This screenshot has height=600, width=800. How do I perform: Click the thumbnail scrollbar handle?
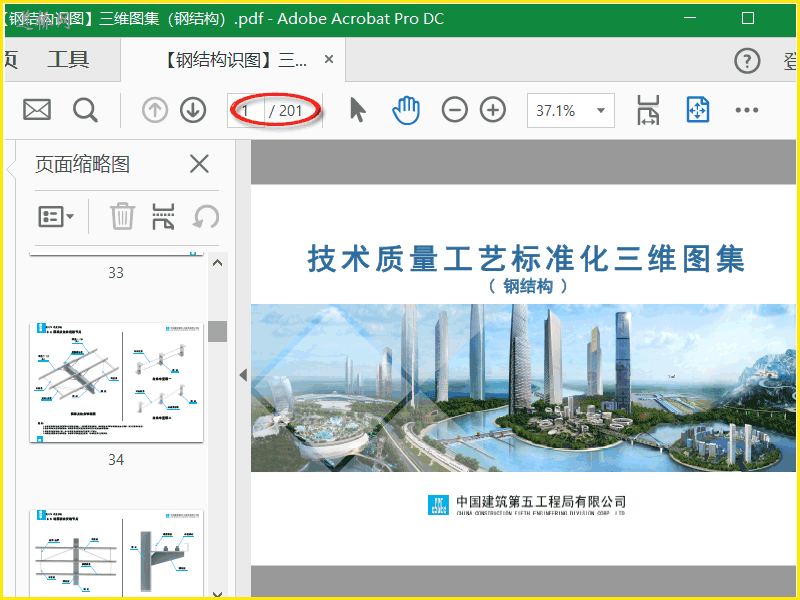(217, 332)
